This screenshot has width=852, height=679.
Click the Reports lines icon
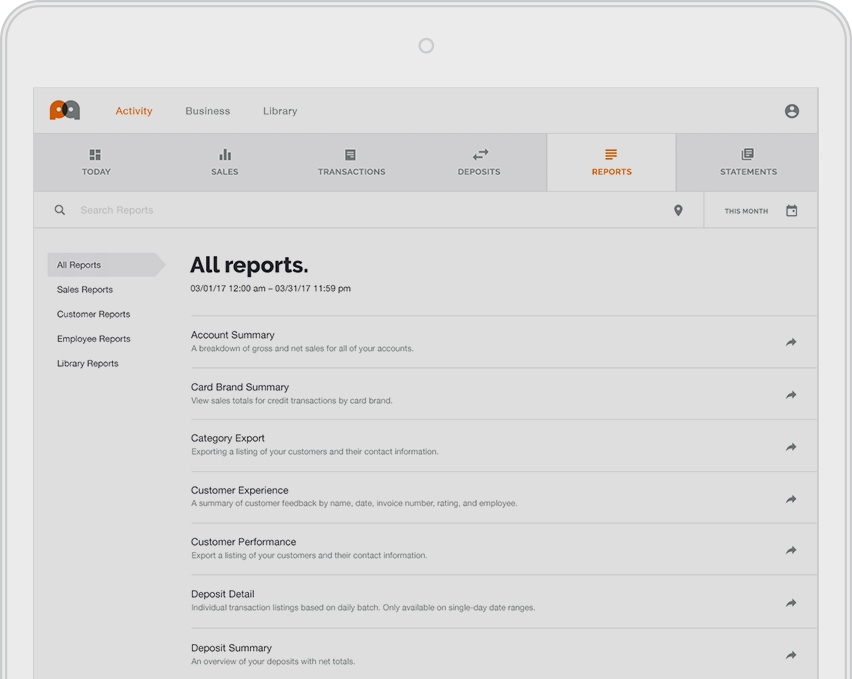[x=611, y=155]
